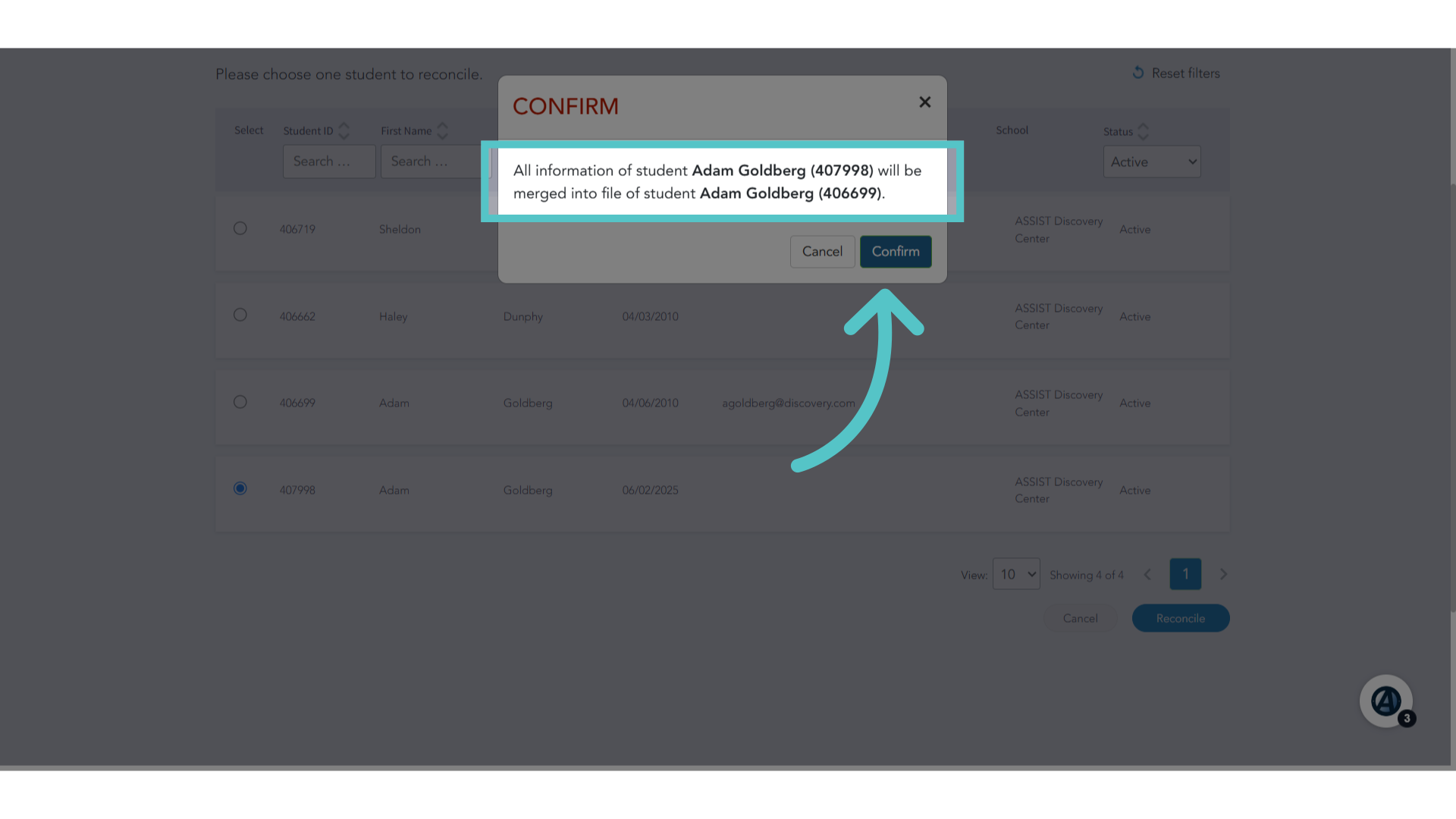
Task: Click date 06/02/2025
Action: pyautogui.click(x=650, y=491)
